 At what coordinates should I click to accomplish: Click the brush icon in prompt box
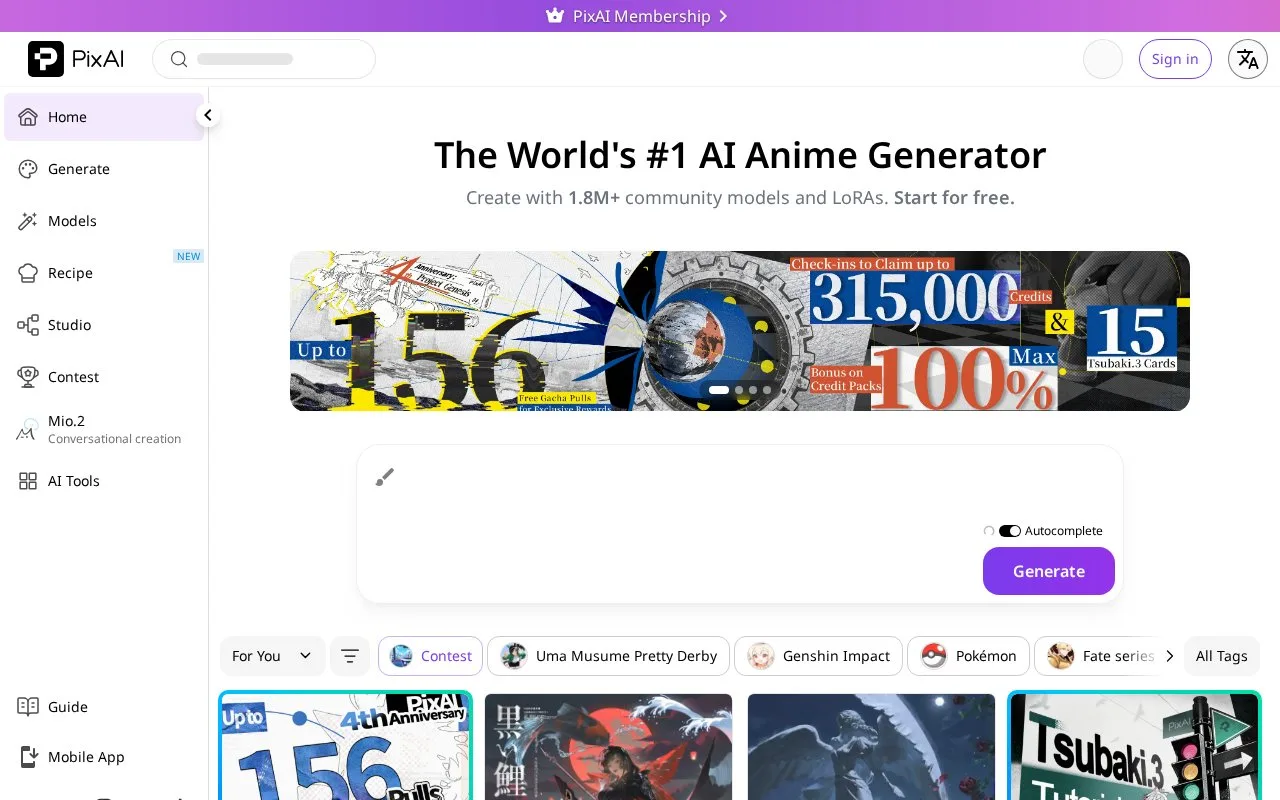coord(385,477)
